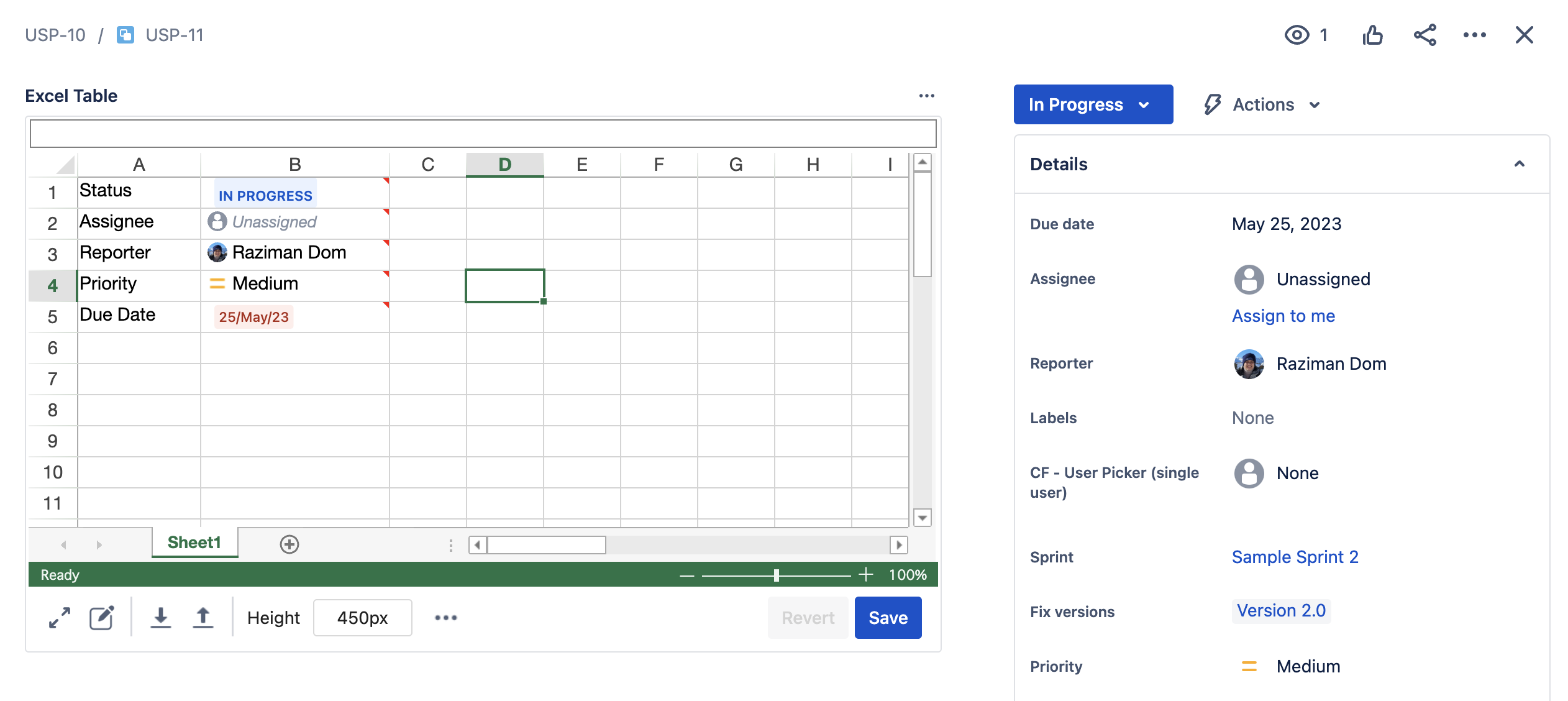Click the download icon under the Excel table
Viewport: 1568px width, 701px height.
point(161,617)
